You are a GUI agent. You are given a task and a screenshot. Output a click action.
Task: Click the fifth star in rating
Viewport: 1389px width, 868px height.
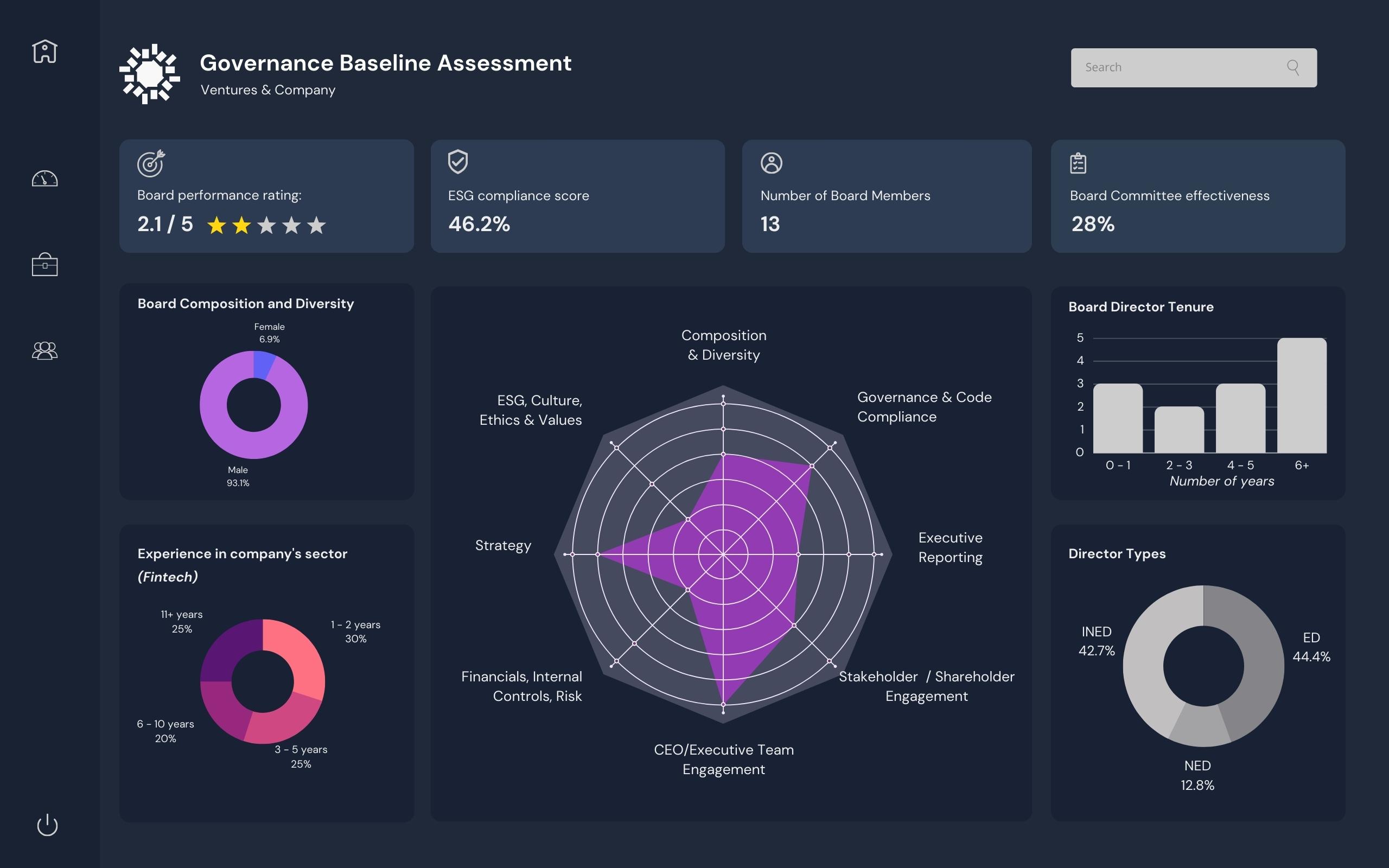tap(316, 226)
